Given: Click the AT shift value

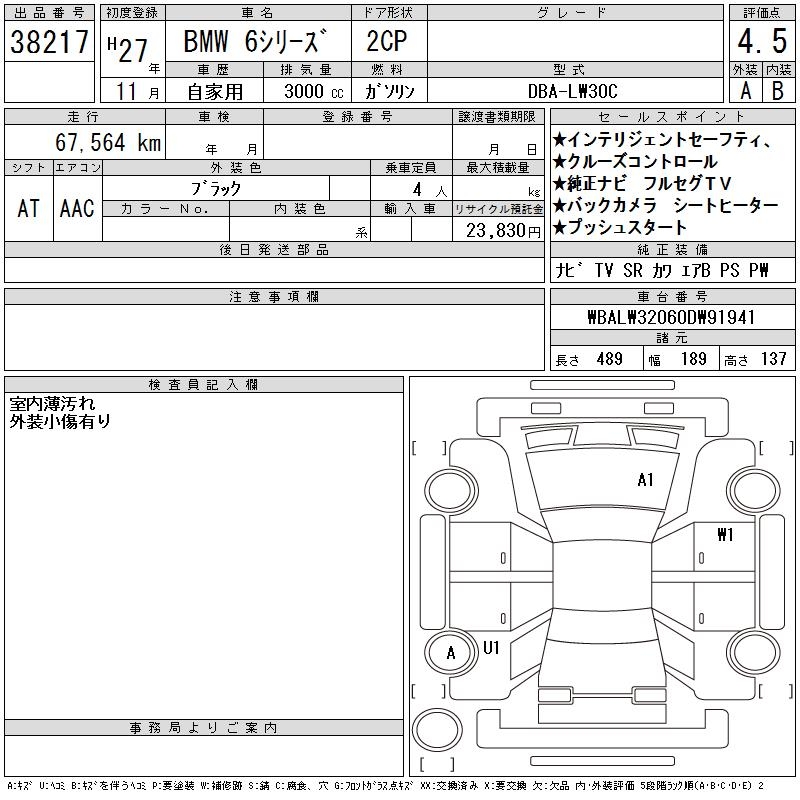Looking at the screenshot, I should [x=29, y=208].
